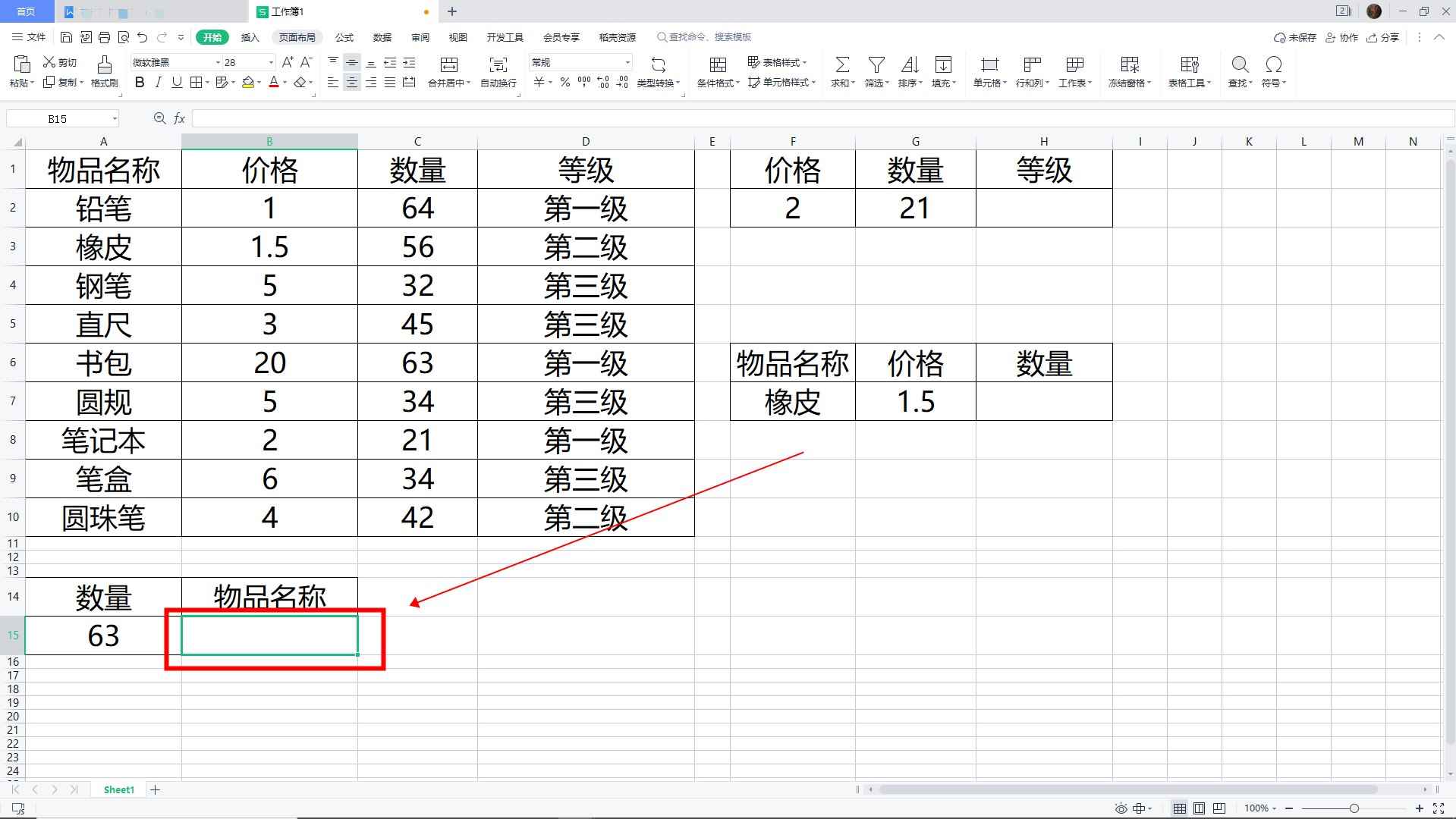Viewport: 1456px width, 819px height.
Task: Toggle bold formatting
Action: point(139,83)
